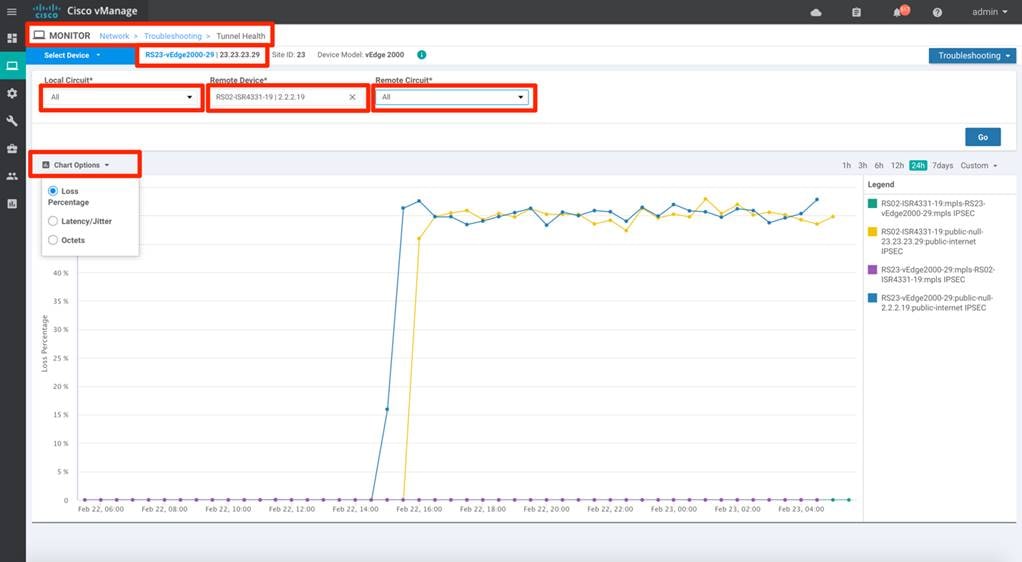Click the Feb 23, 00:00 axis label
The height and width of the screenshot is (562, 1022).
(x=673, y=509)
